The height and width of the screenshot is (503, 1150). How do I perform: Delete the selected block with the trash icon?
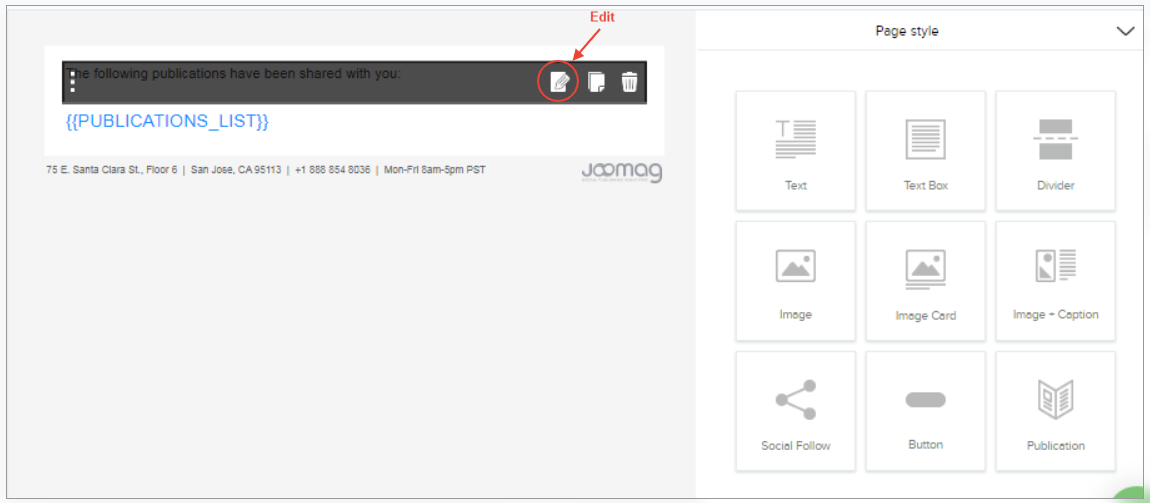click(x=629, y=82)
